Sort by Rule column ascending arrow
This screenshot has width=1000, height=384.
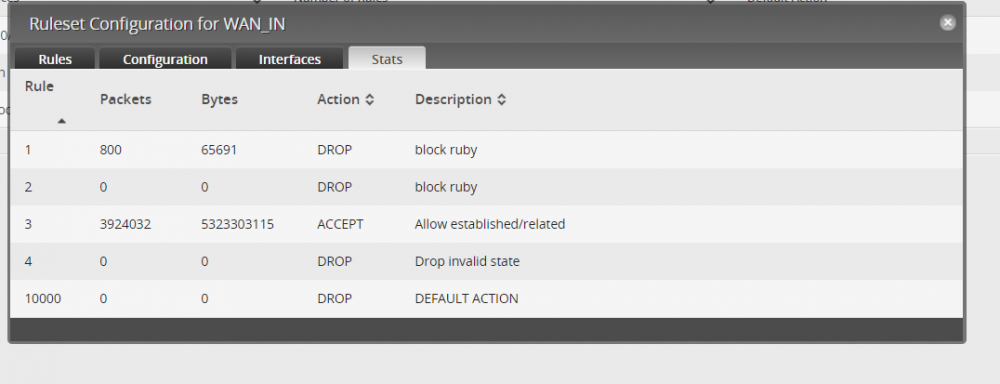(62, 121)
